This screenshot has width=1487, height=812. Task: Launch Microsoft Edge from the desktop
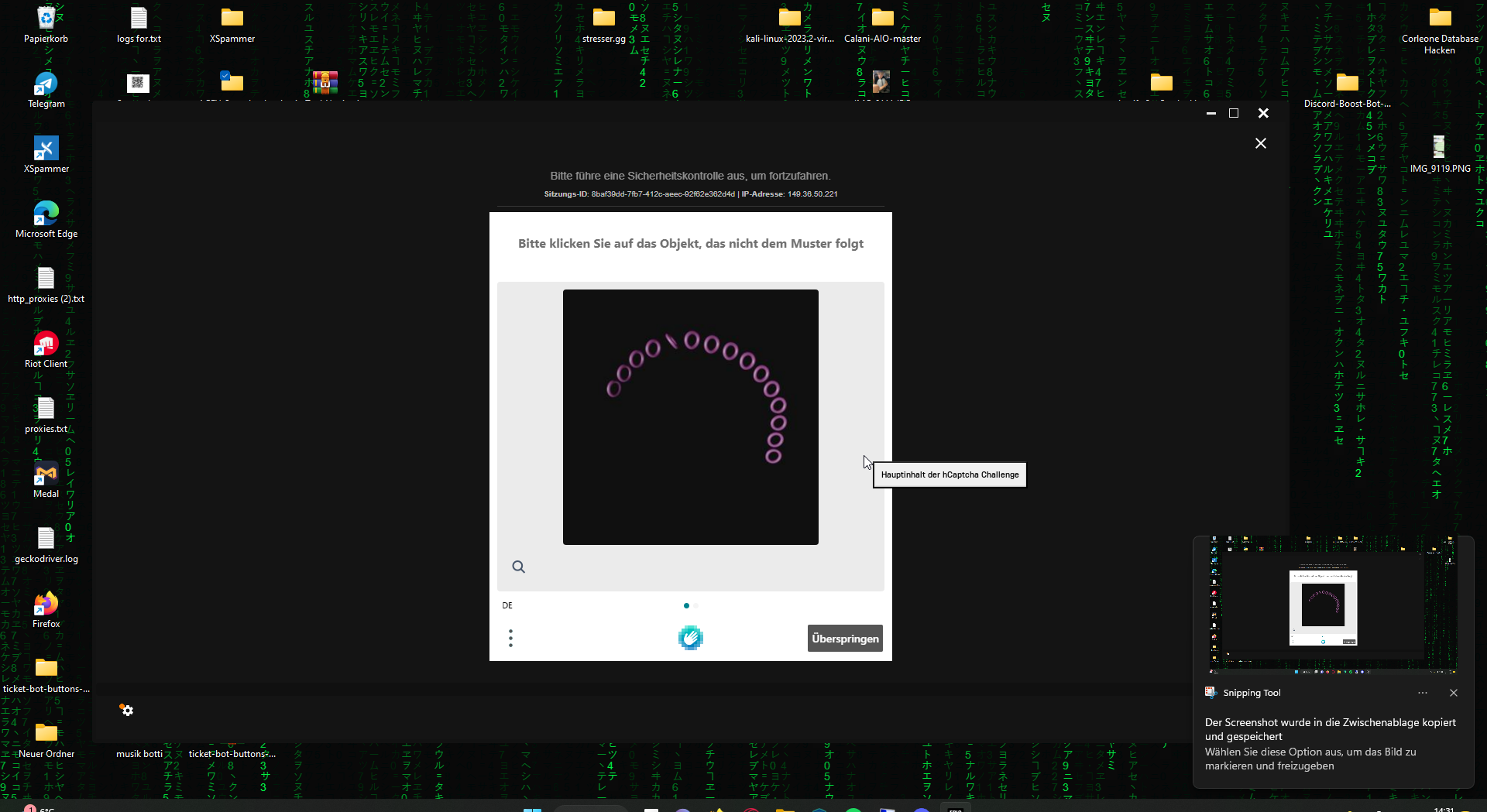(46, 214)
